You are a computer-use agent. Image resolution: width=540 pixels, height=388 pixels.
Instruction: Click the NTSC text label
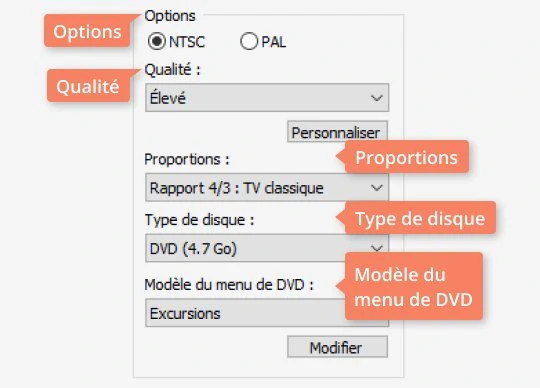187,42
